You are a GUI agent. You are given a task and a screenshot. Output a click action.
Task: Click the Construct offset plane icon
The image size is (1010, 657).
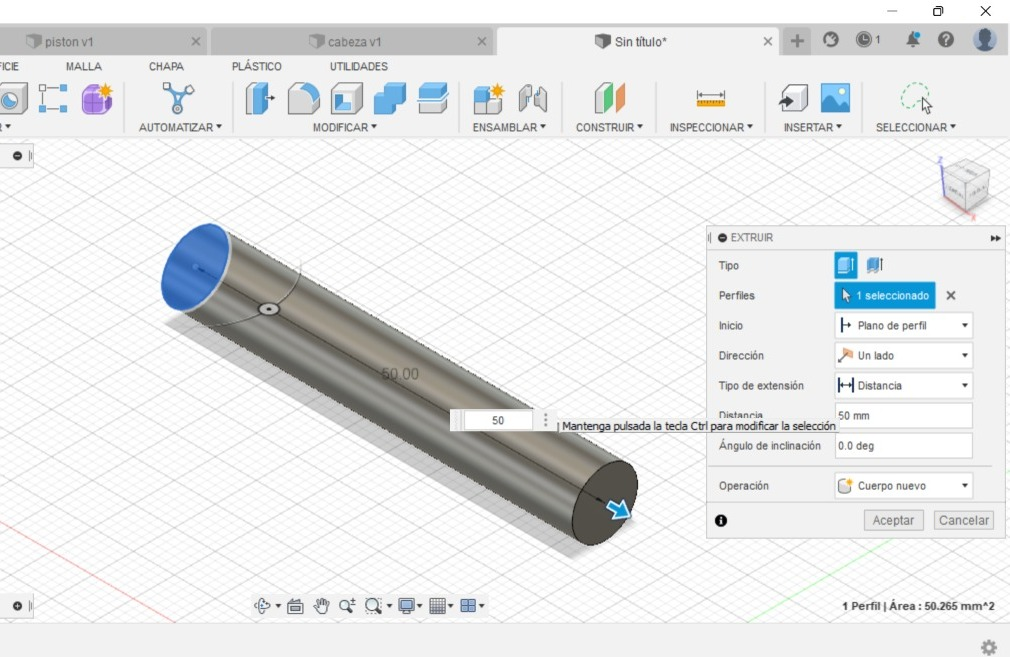click(609, 99)
